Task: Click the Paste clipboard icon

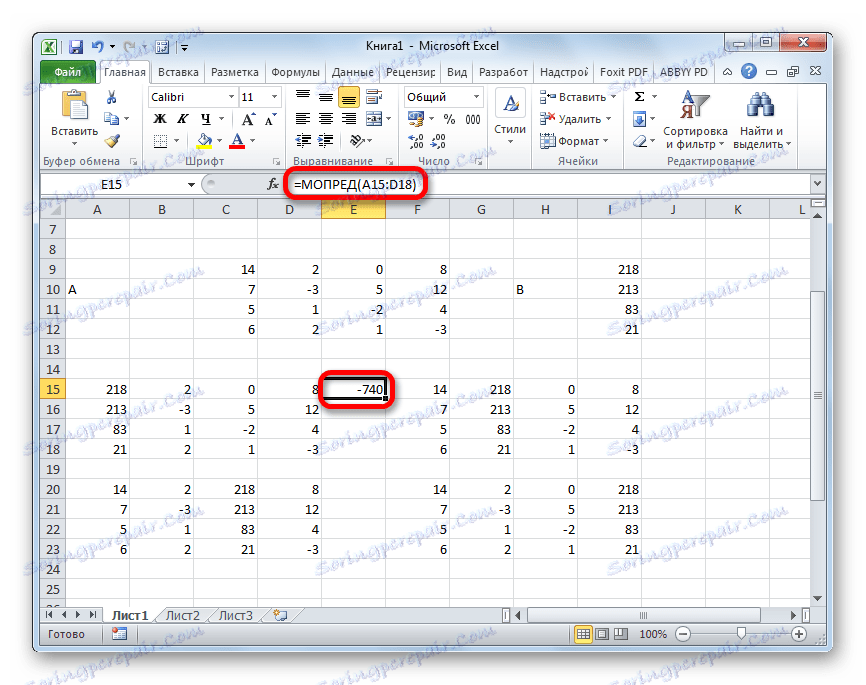Action: [x=75, y=105]
